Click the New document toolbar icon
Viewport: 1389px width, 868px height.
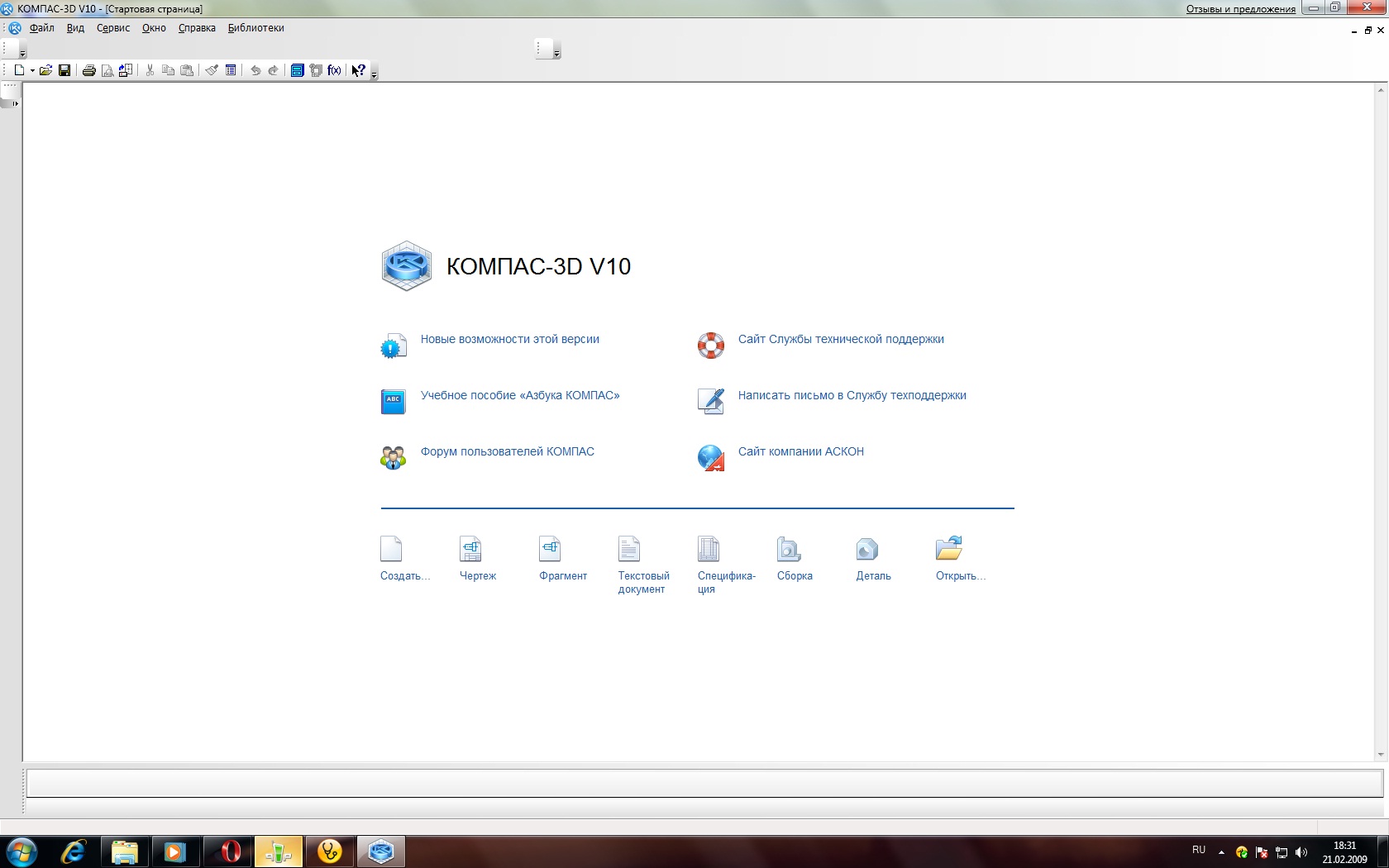19,70
